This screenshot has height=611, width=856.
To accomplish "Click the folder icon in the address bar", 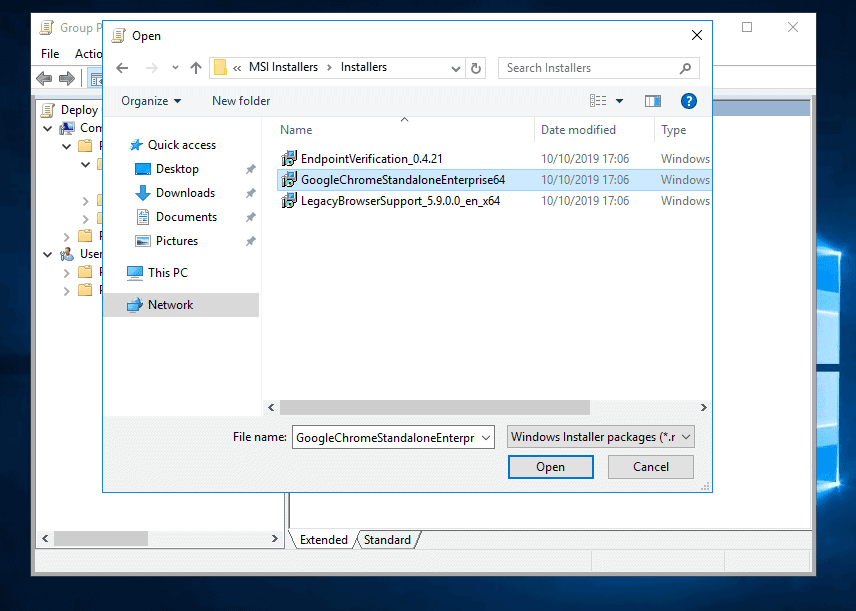I will click(220, 68).
